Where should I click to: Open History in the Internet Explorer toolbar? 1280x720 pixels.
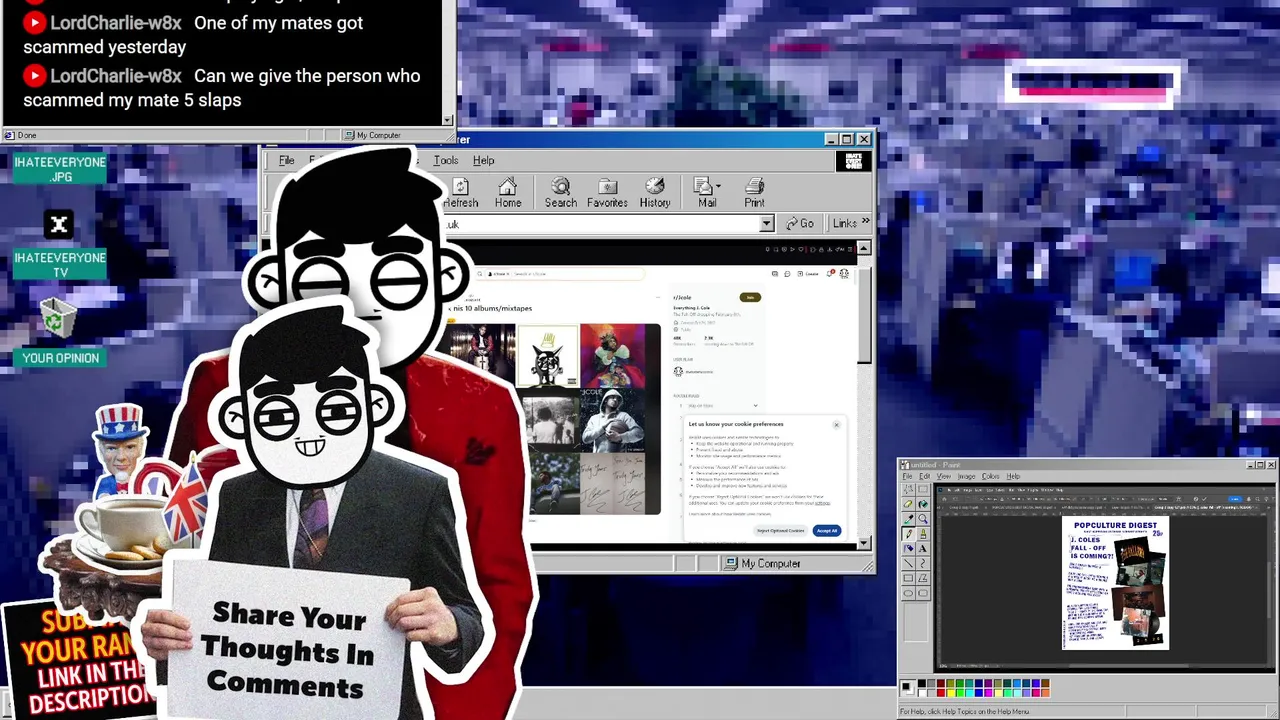[x=655, y=193]
